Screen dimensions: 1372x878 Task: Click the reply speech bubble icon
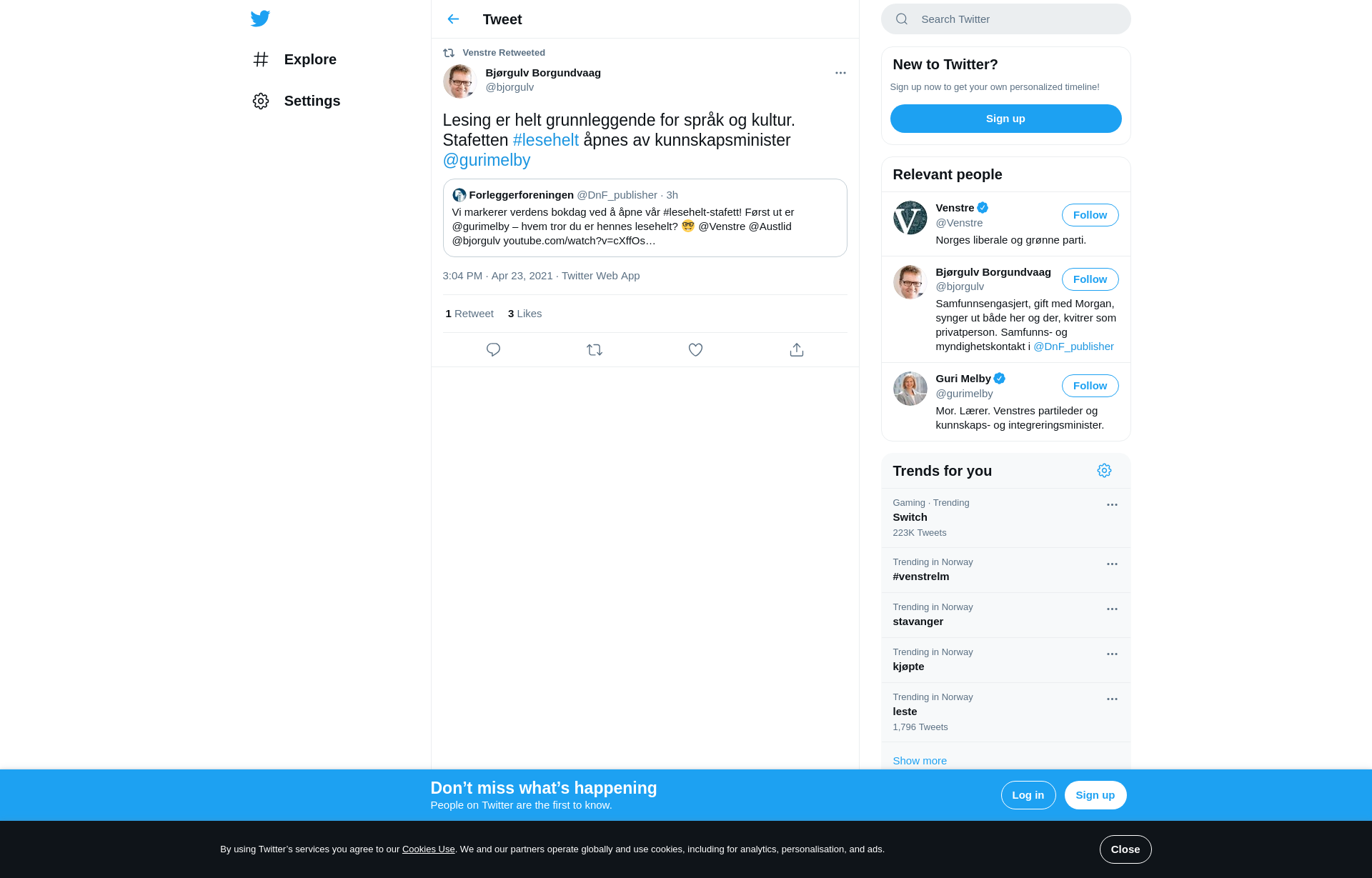coord(493,350)
